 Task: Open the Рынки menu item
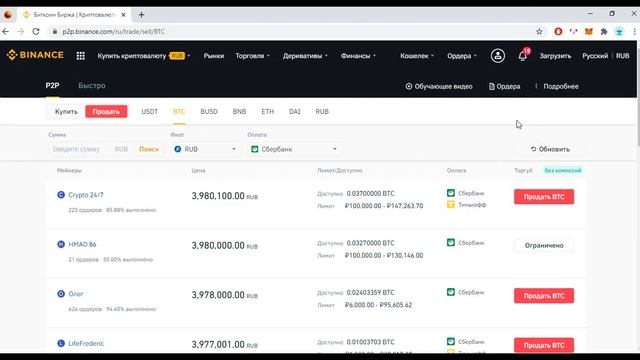click(x=214, y=56)
